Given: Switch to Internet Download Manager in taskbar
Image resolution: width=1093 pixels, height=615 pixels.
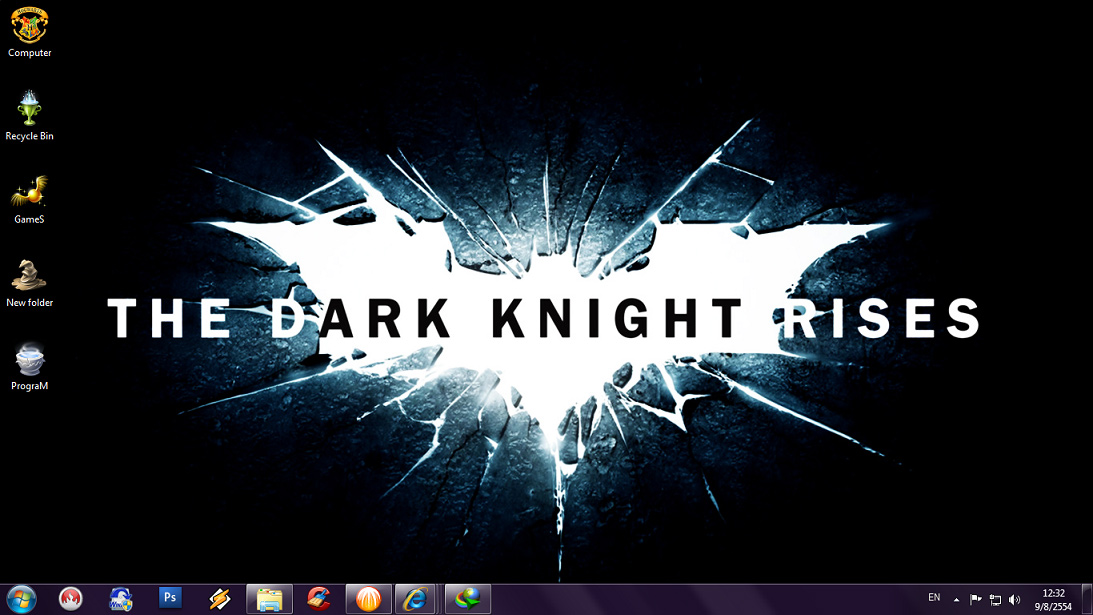Looking at the screenshot, I should (468, 599).
